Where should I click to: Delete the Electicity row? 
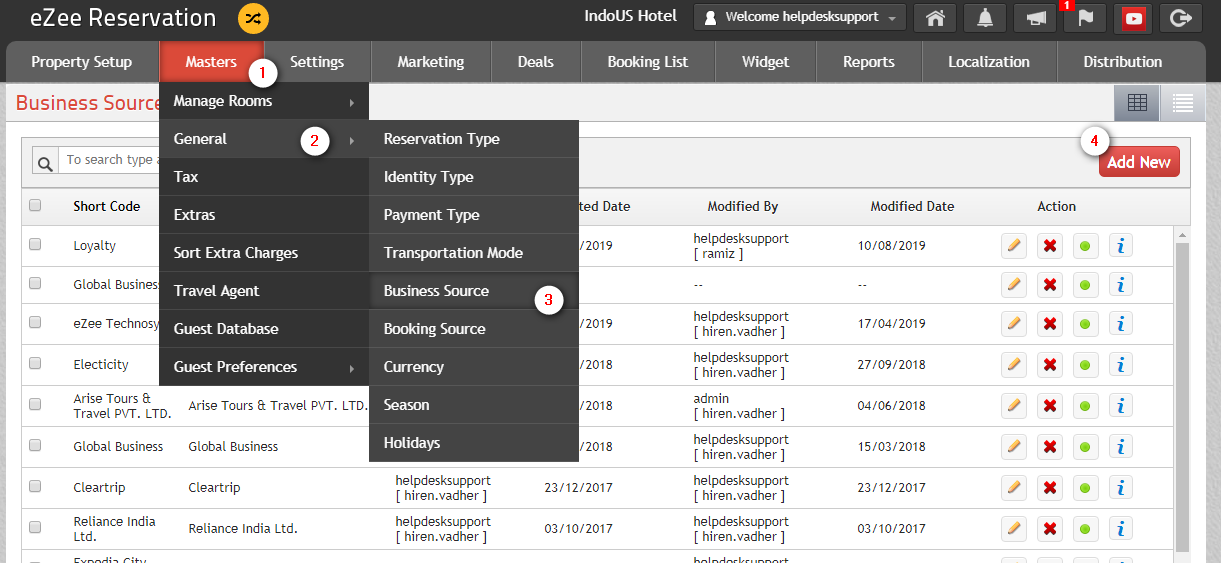1050,365
